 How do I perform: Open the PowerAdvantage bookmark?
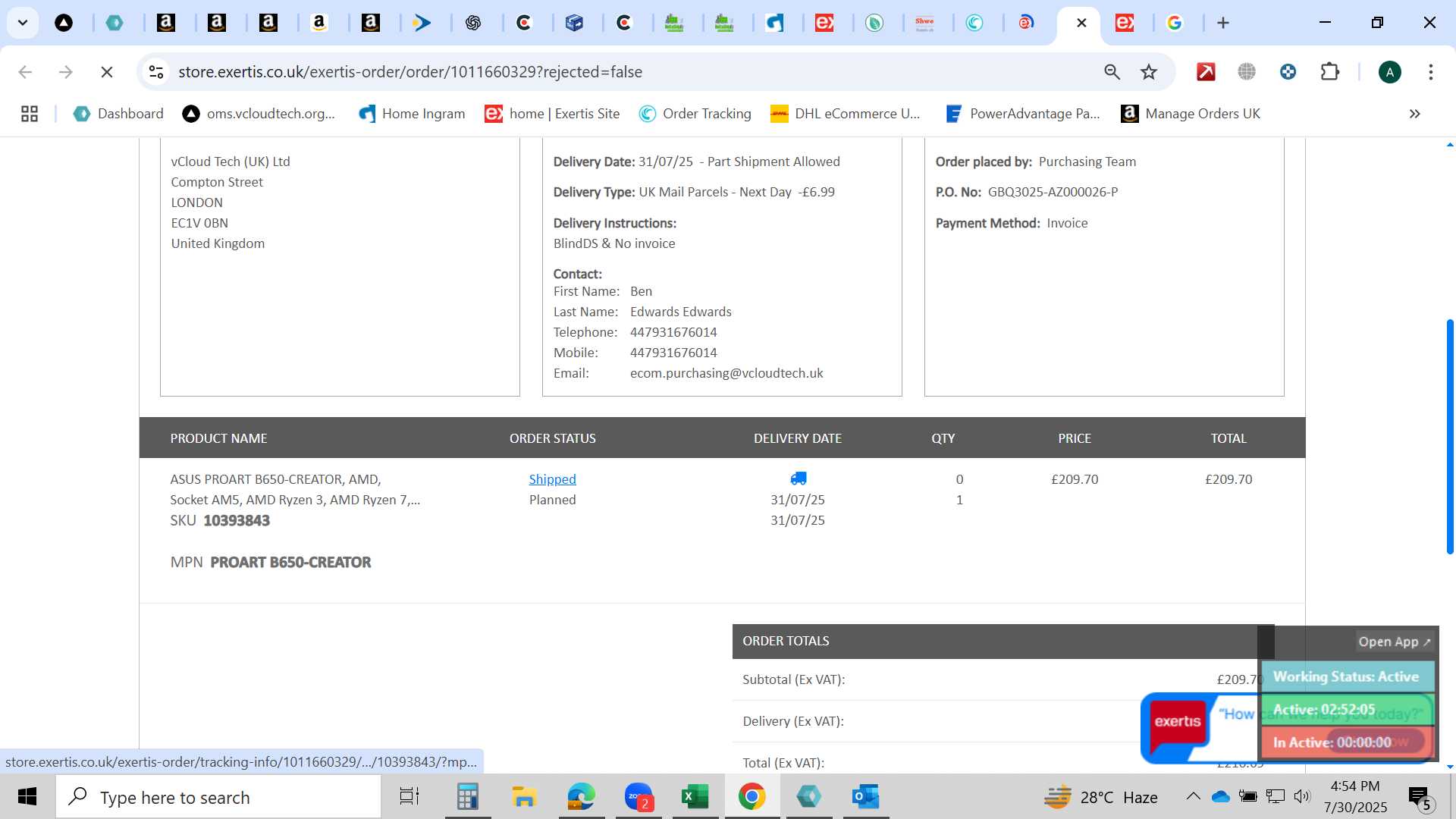(1022, 114)
